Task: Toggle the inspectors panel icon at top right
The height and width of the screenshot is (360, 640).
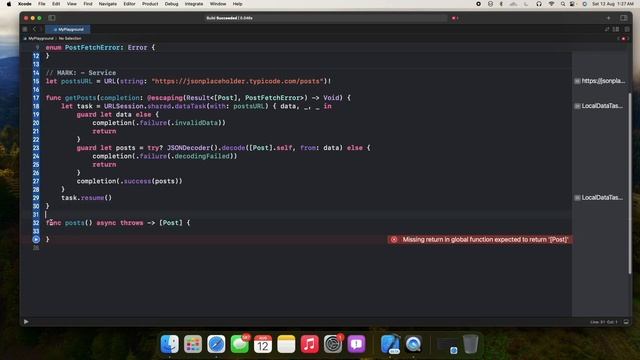Action: (x=624, y=18)
